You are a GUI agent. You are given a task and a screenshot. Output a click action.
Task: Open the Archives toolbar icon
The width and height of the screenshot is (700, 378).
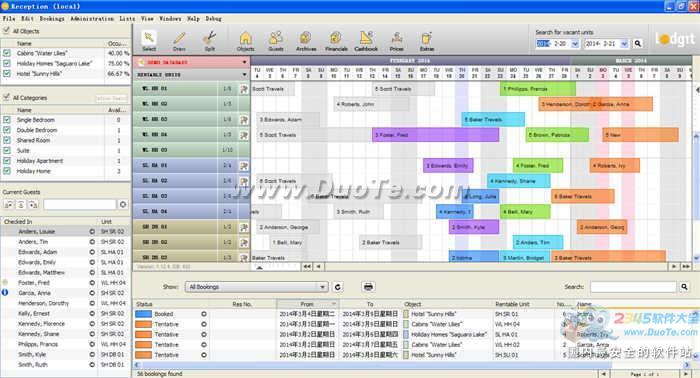point(306,41)
